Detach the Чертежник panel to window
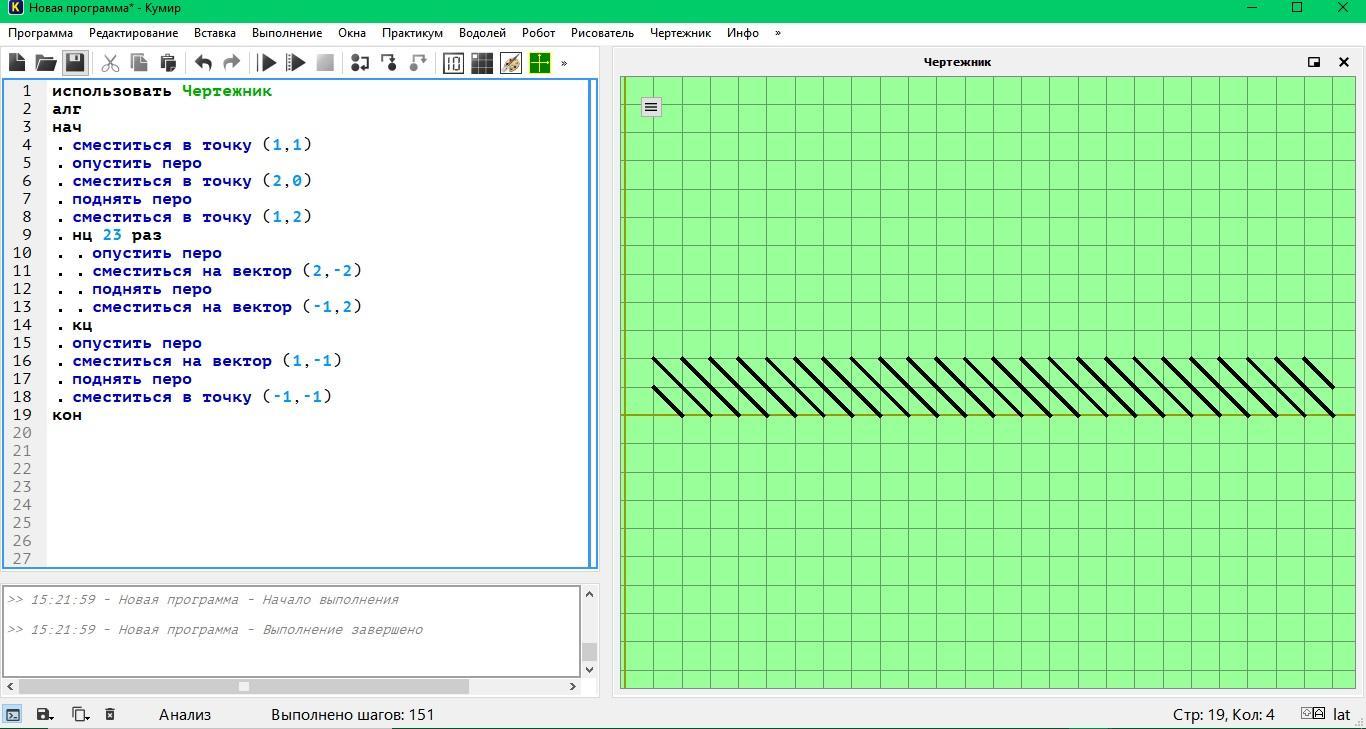The image size is (1366, 729). tap(1314, 62)
